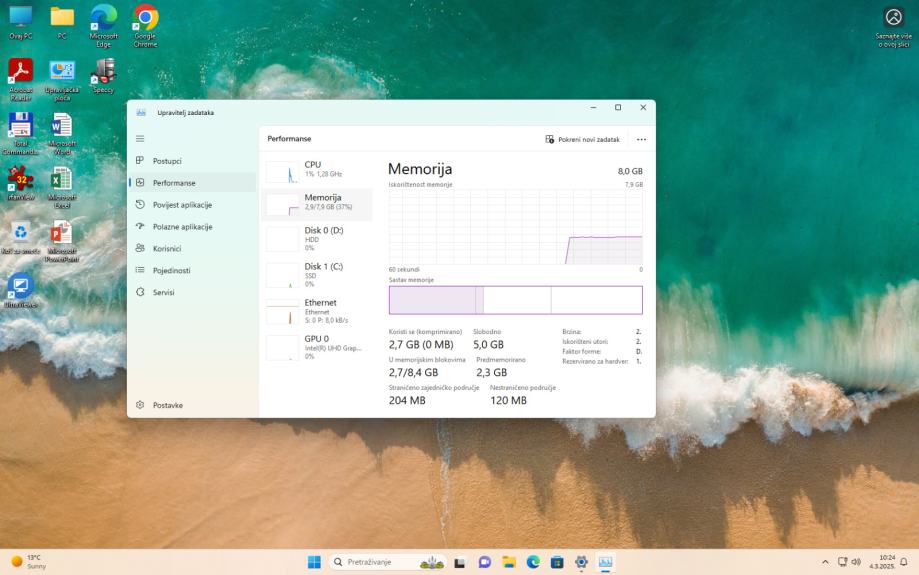
Task: Open the Postupci (Processes) page
Action: click(166, 161)
